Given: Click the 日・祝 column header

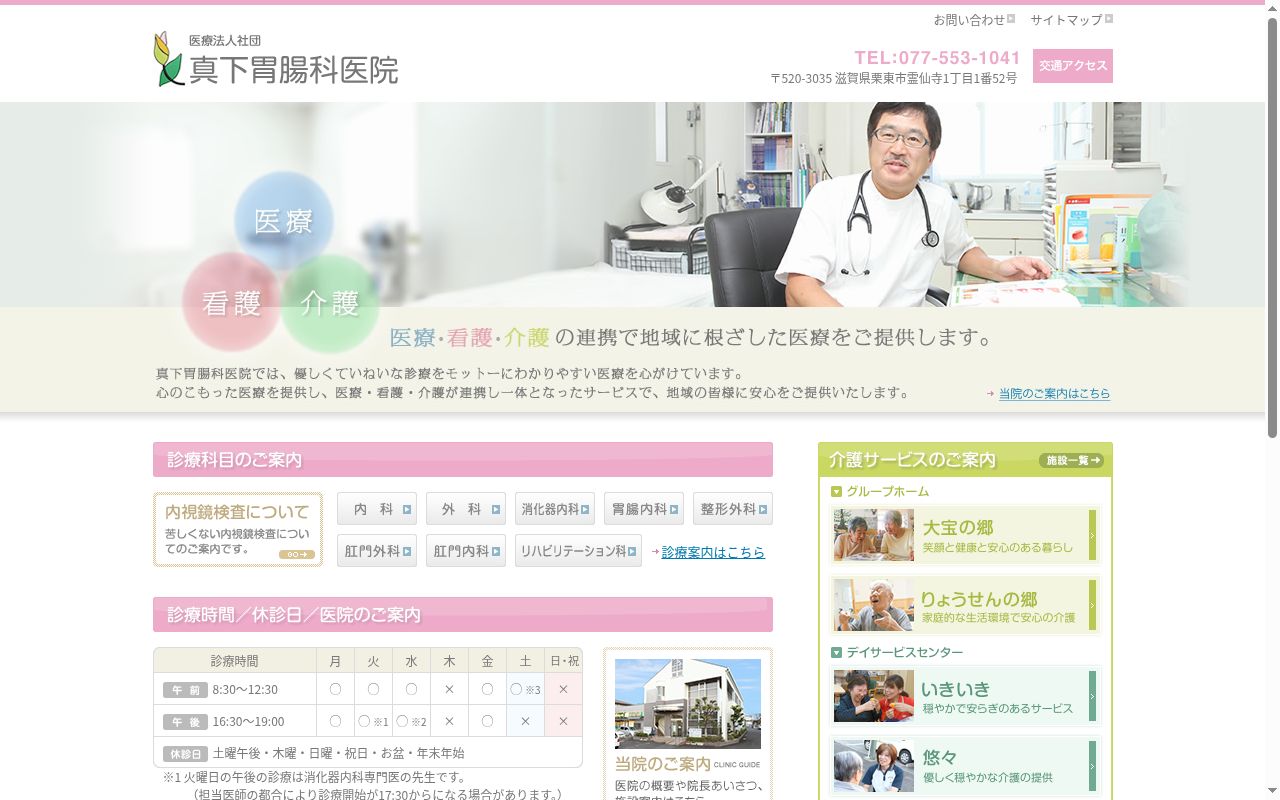Looking at the screenshot, I should click(x=563, y=661).
